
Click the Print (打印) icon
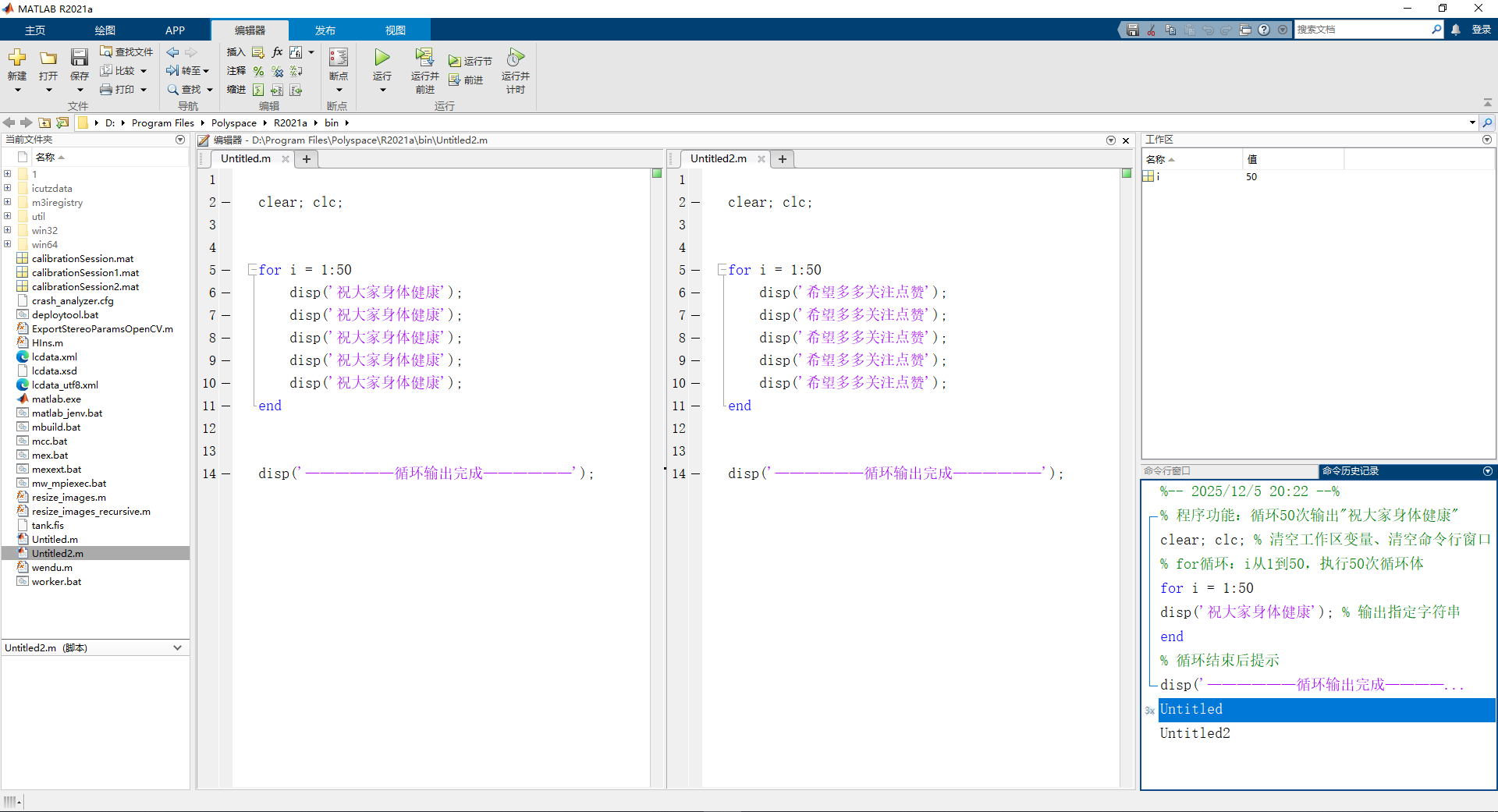[x=106, y=90]
